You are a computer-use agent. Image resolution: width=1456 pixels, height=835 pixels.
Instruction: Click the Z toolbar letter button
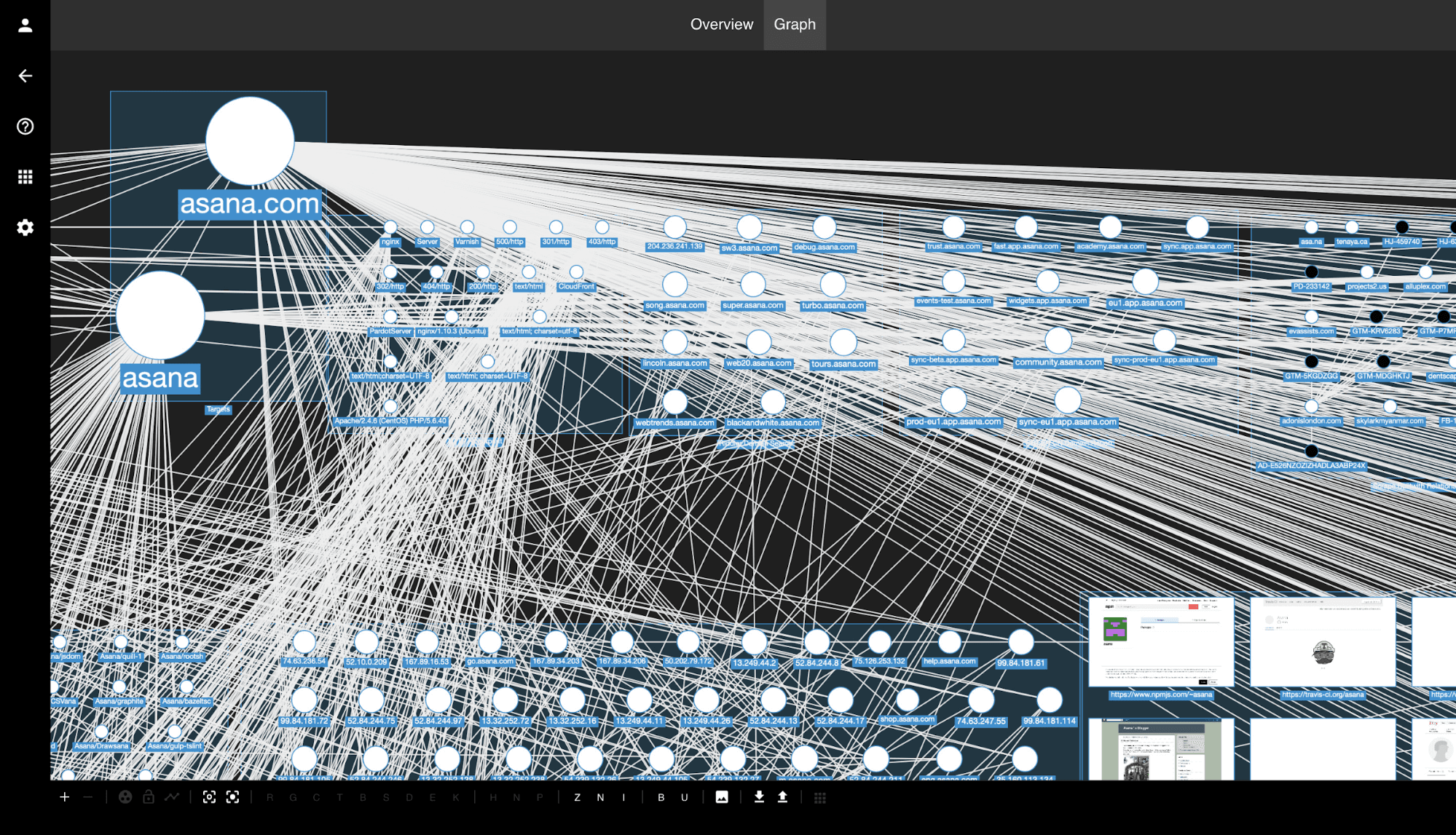pos(578,798)
